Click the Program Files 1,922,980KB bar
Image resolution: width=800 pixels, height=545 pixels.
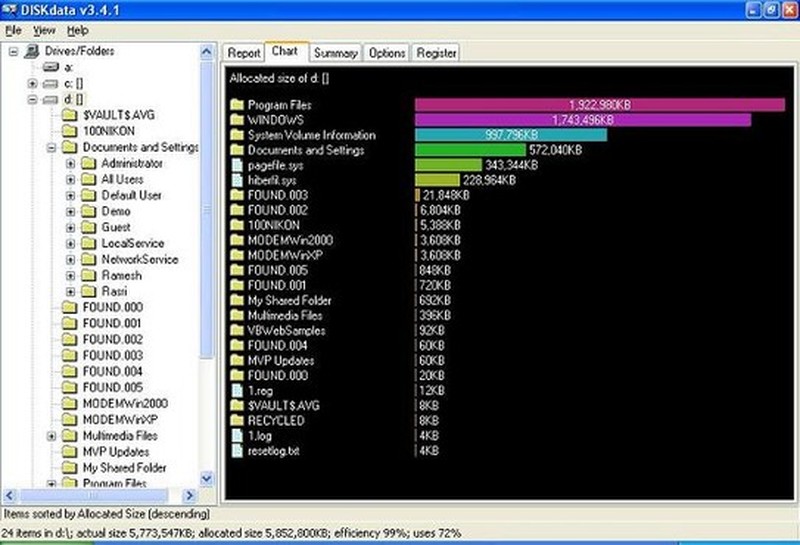(x=600, y=105)
